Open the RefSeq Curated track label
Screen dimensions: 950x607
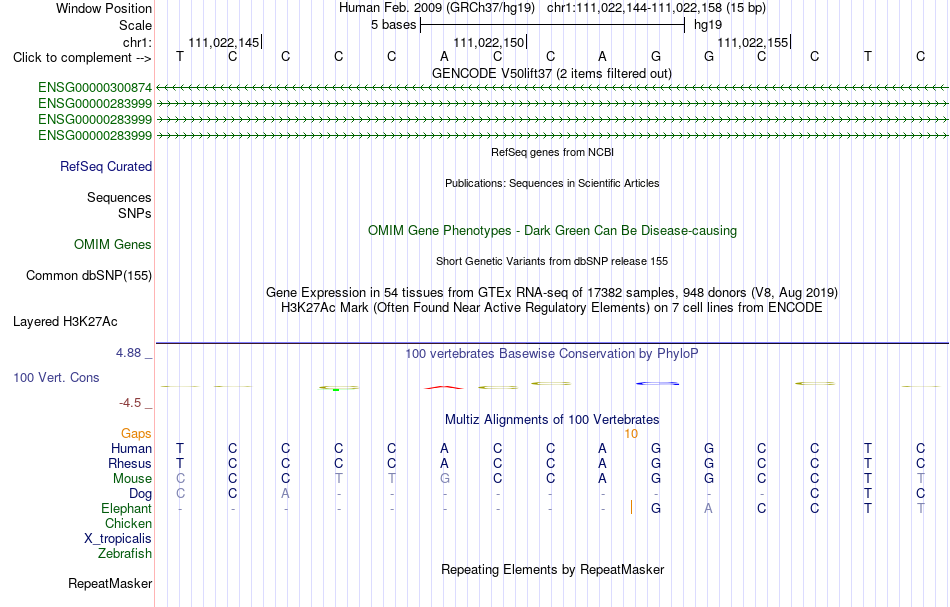coord(106,167)
